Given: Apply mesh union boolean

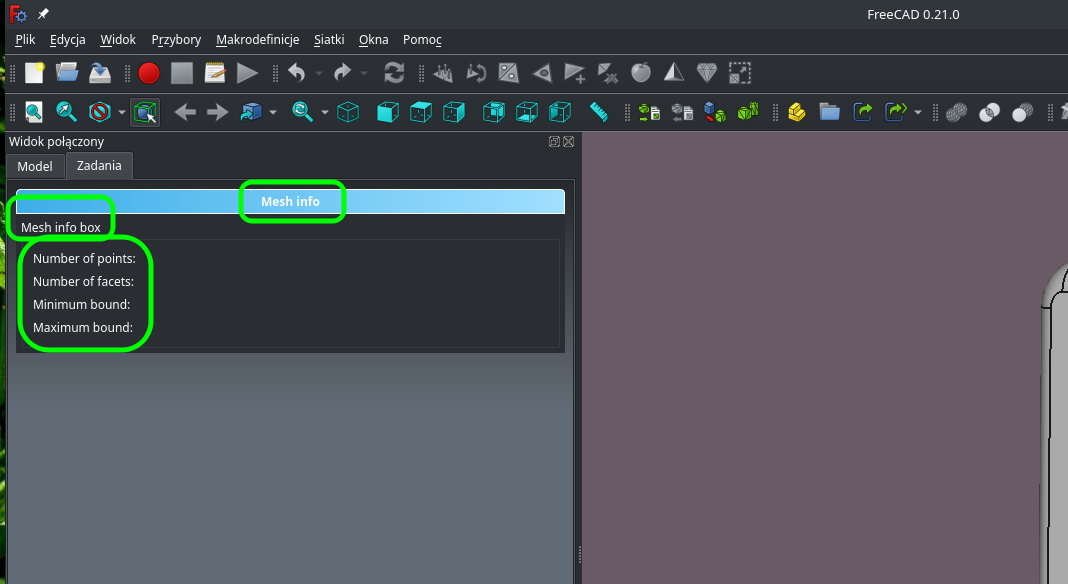Looking at the screenshot, I should (956, 112).
